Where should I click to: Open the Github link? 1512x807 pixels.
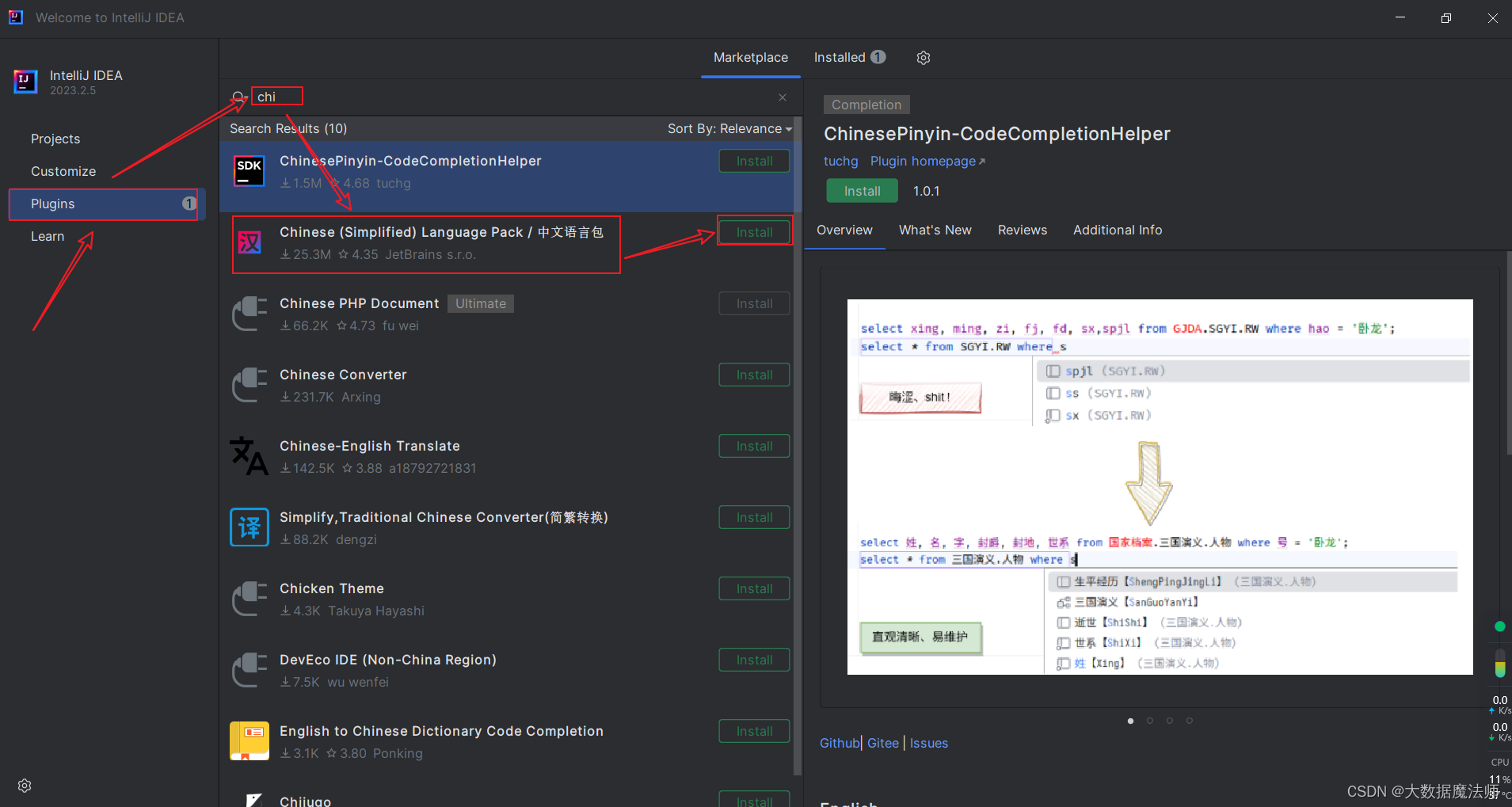(839, 743)
